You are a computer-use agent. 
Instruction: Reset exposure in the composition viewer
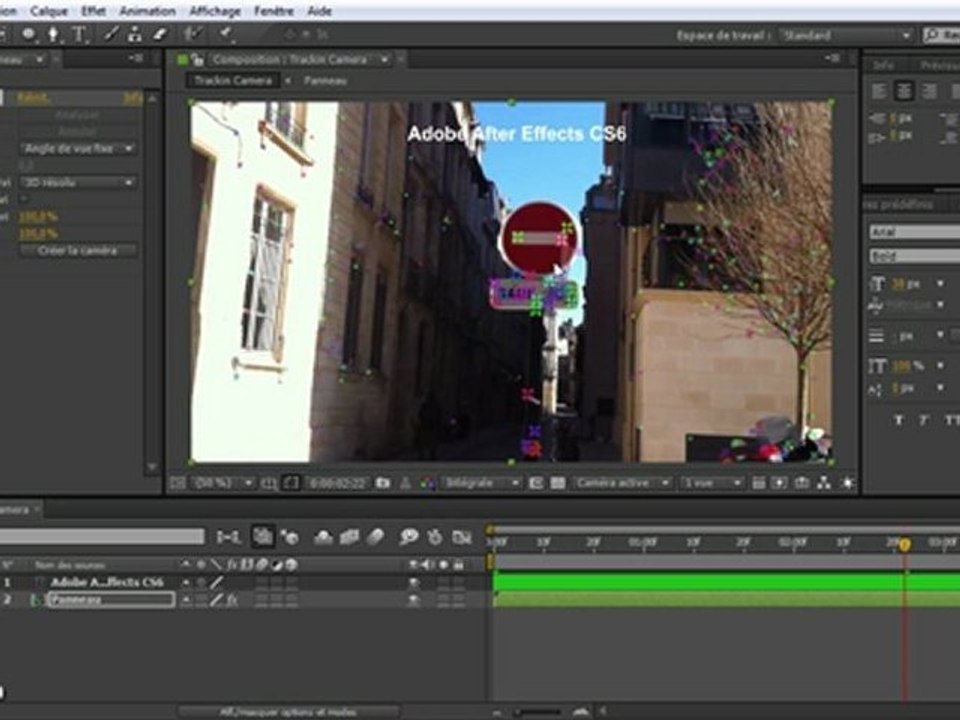[847, 483]
